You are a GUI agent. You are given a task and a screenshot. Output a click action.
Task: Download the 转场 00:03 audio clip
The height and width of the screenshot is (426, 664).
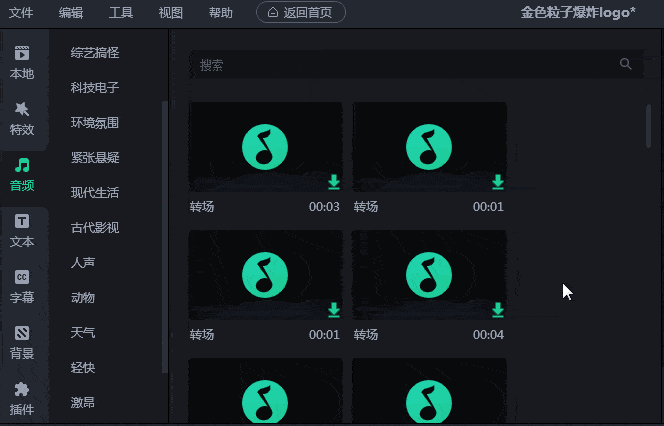coord(334,182)
